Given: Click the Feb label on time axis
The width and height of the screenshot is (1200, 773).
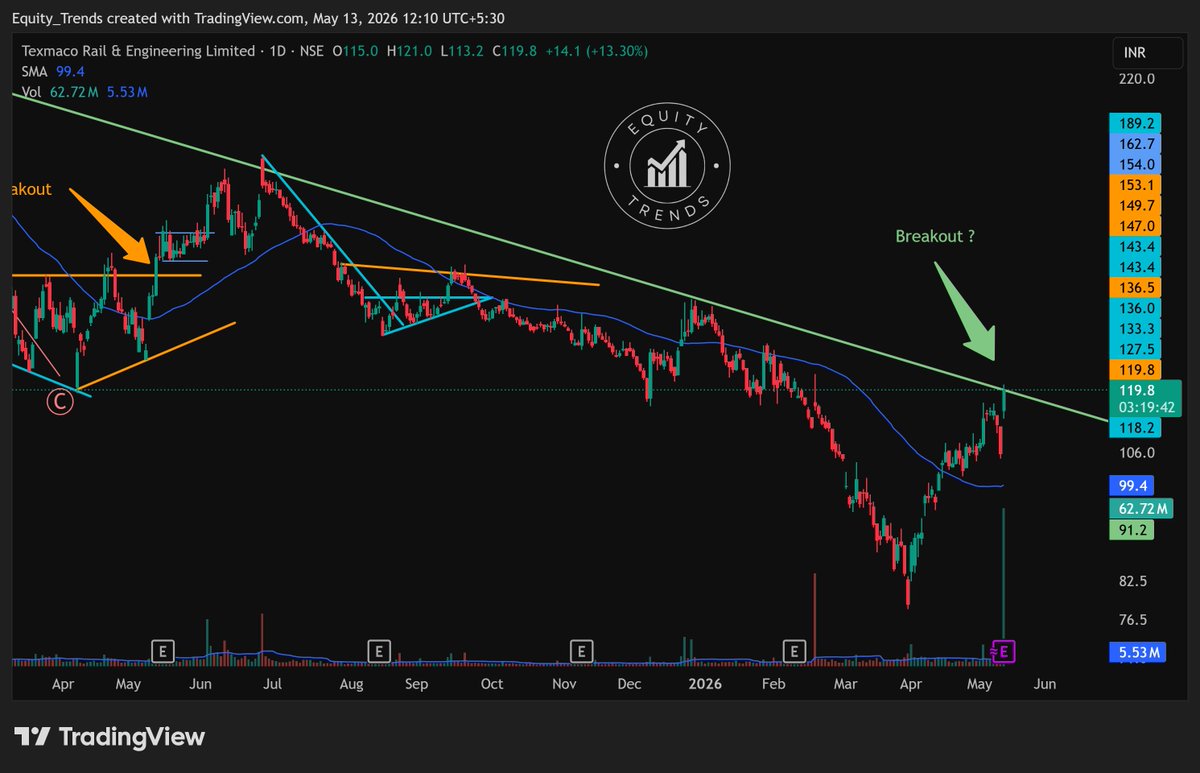Looking at the screenshot, I should 773,685.
